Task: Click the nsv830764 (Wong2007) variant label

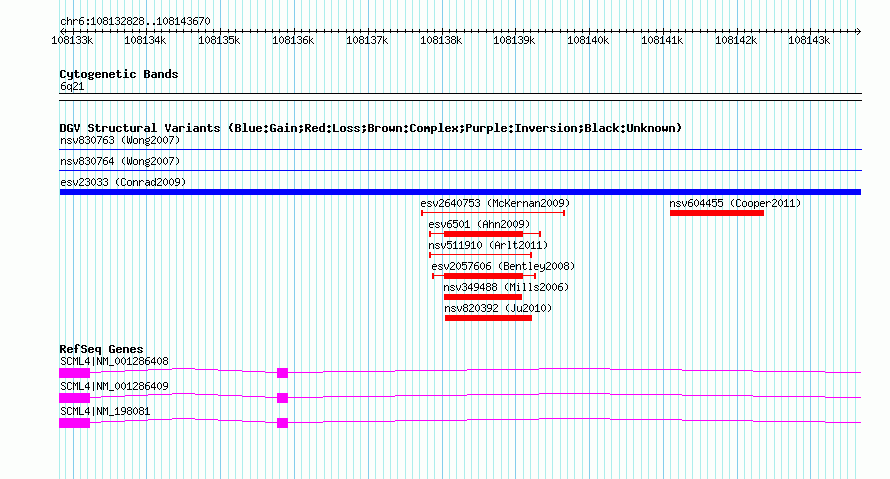Action: click(120, 161)
